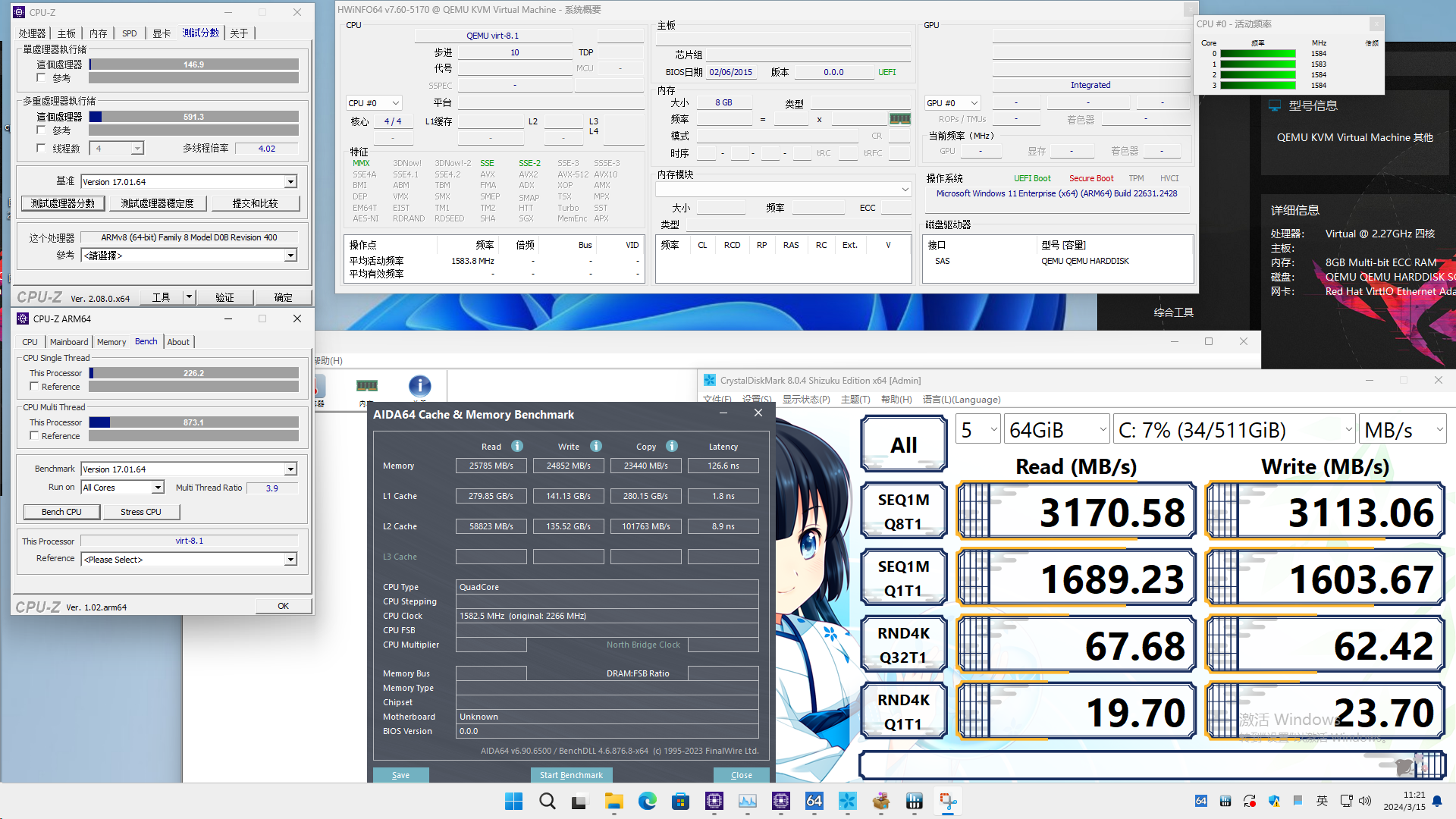Click the blue About info icon in HWiNFO toolbar
1456x819 pixels.
click(x=419, y=386)
